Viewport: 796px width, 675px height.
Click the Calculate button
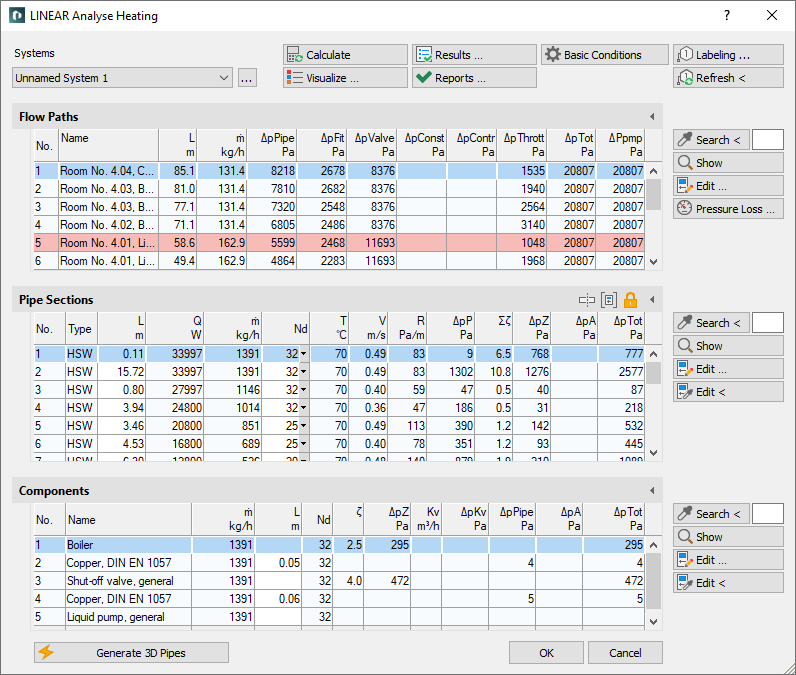(x=345, y=55)
